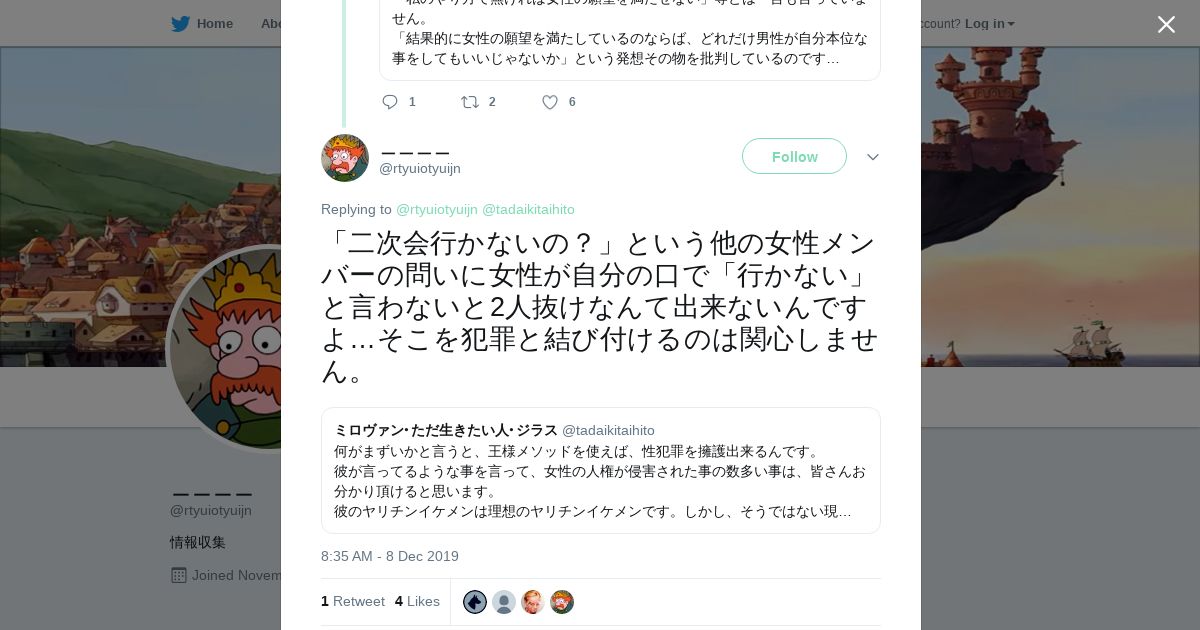This screenshot has width=1200, height=630.
Task: Open the tweet author's avatar
Action: [x=345, y=158]
